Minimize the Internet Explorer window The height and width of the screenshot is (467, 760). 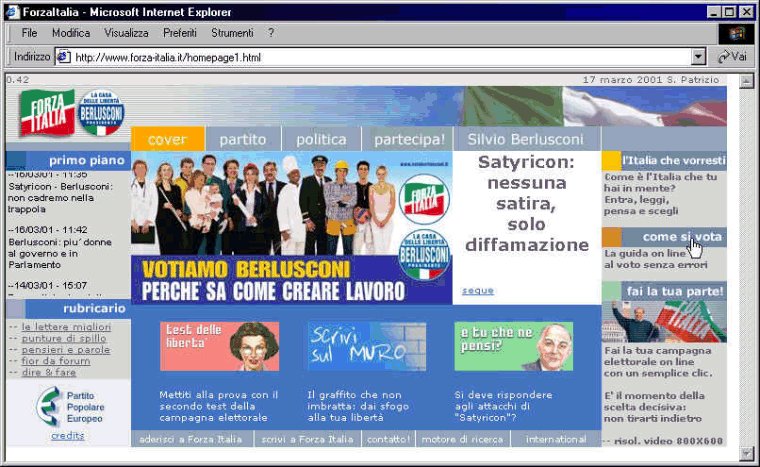point(713,12)
